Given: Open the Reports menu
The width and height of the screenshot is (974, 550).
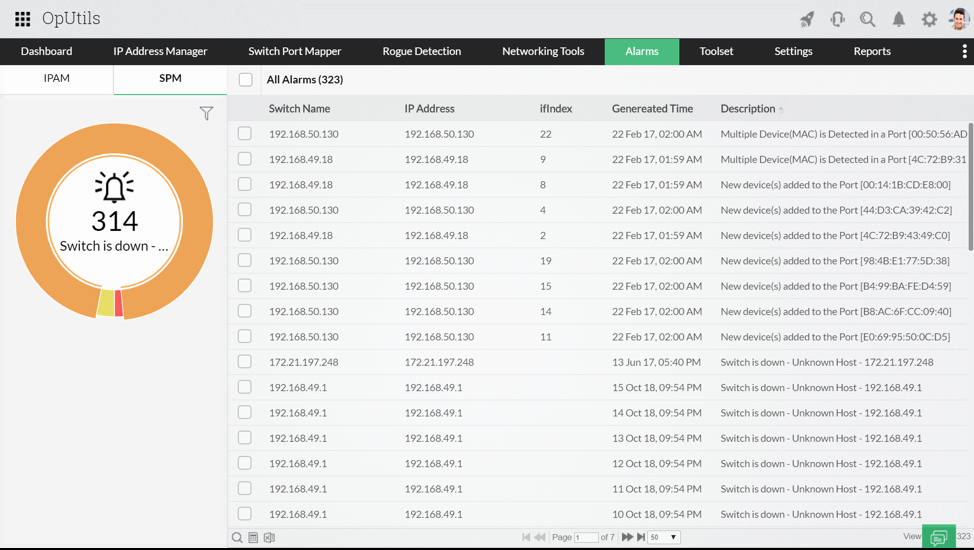Looking at the screenshot, I should click(872, 52).
